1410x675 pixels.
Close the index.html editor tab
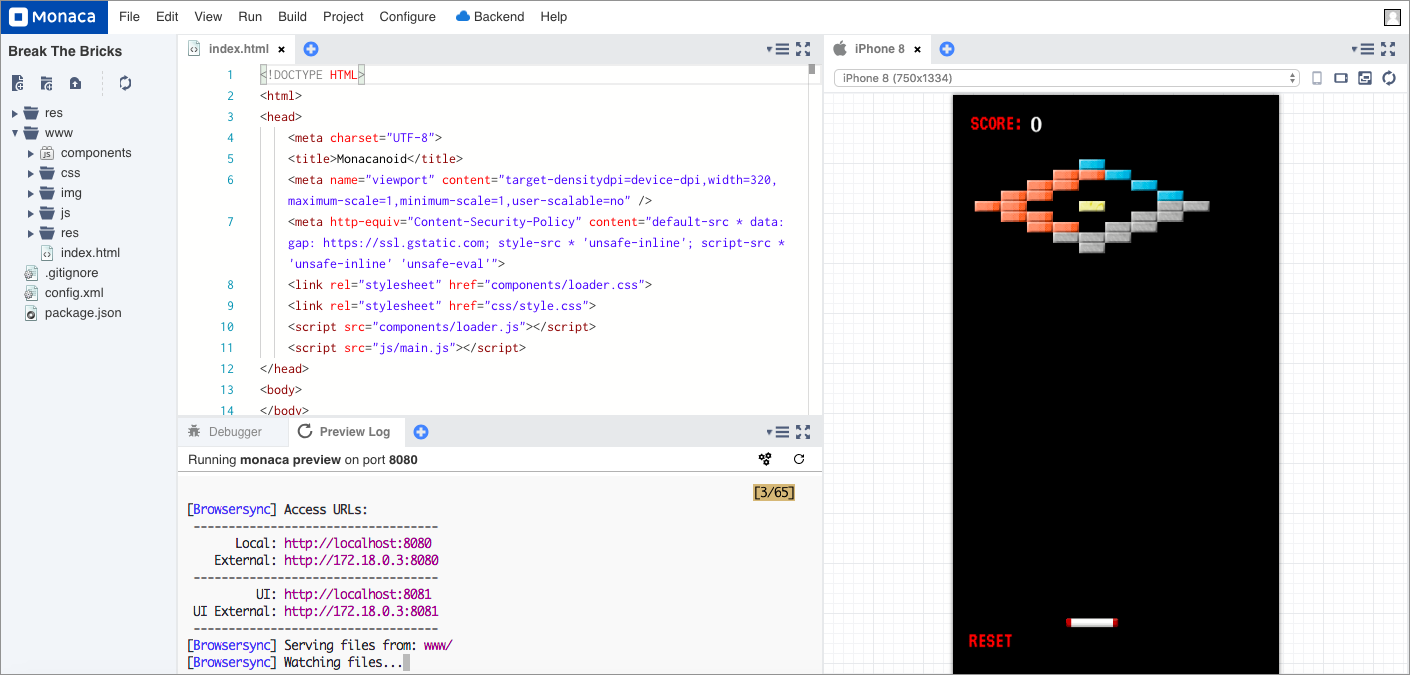tap(282, 49)
